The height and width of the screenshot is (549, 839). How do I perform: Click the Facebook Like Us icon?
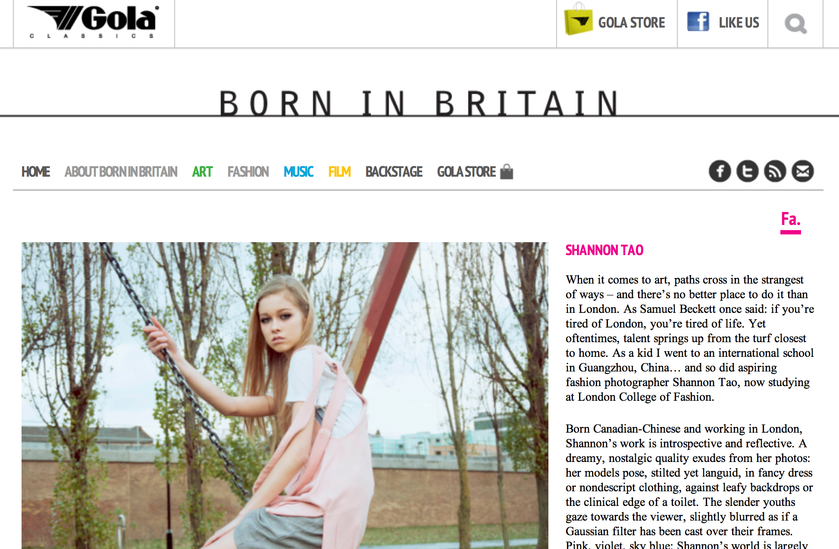click(698, 21)
